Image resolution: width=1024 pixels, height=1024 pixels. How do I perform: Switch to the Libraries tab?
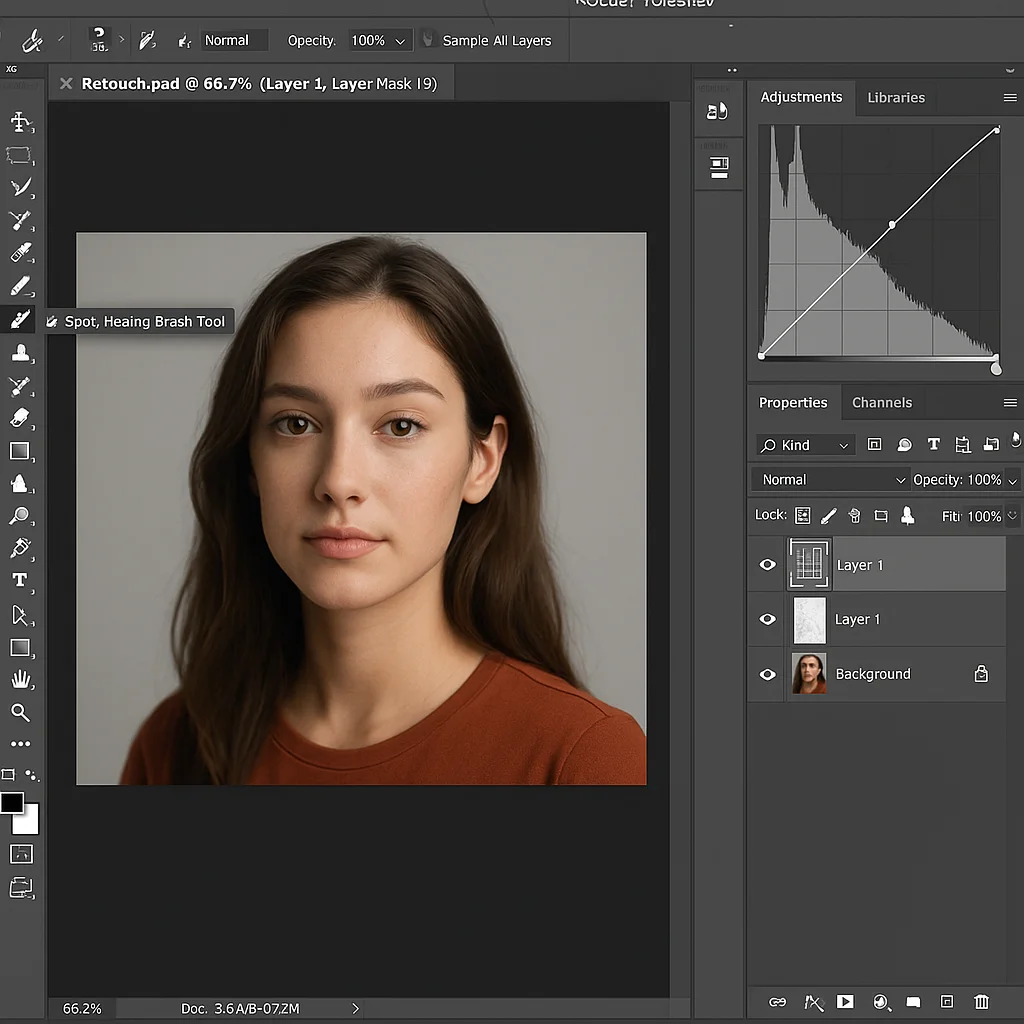click(x=895, y=98)
